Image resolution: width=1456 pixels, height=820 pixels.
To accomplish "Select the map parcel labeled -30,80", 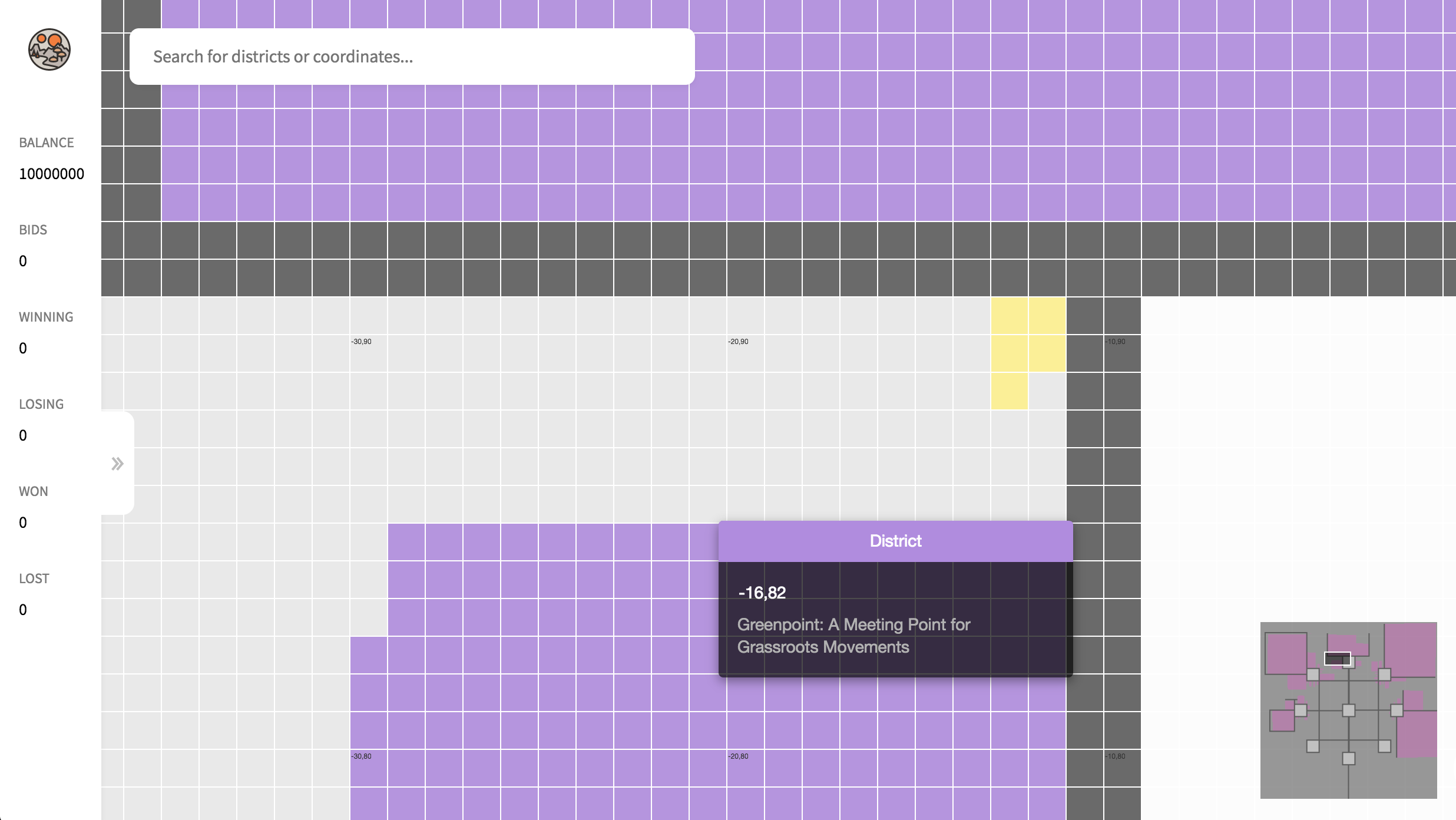I will coord(369,768).
